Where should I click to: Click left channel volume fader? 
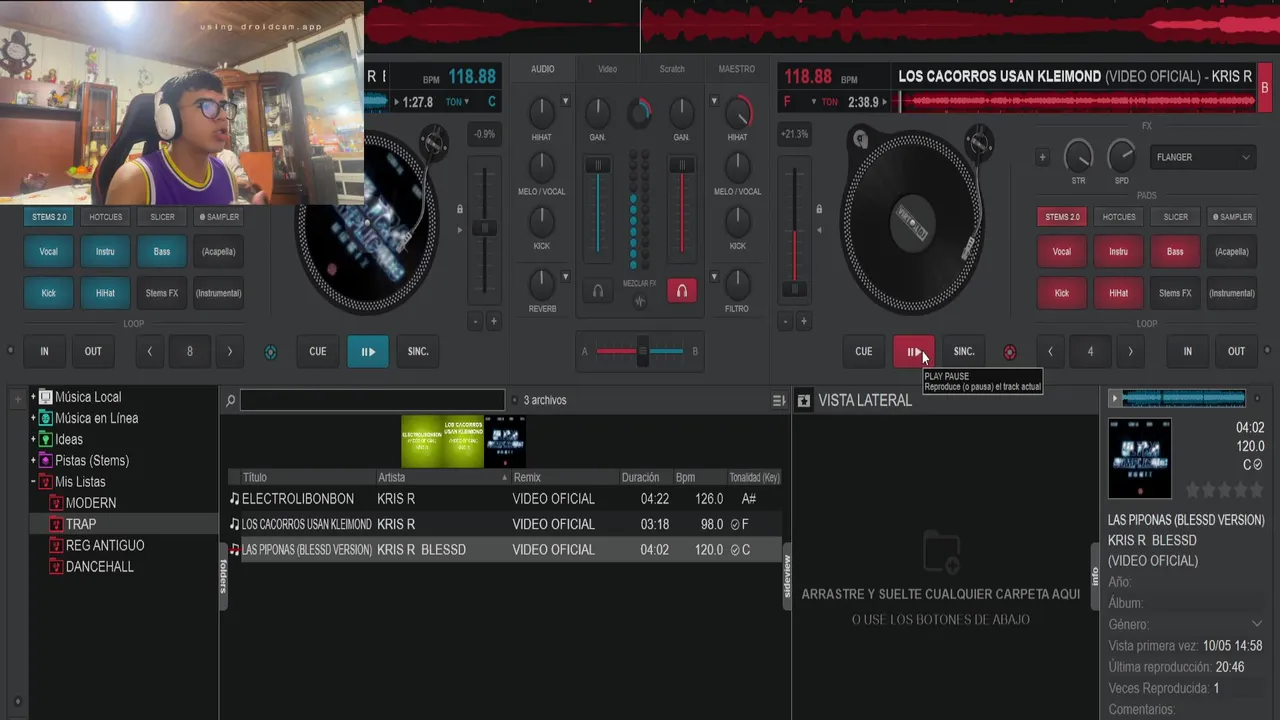598,165
